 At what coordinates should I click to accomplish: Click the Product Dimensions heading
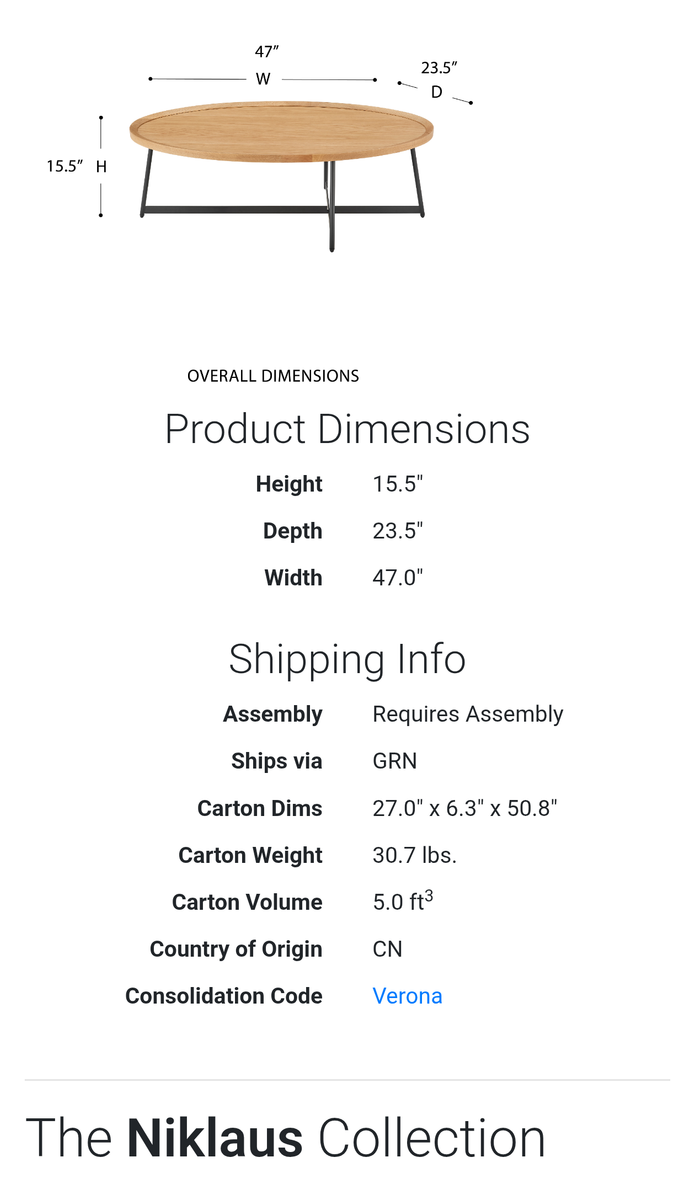pyautogui.click(x=347, y=429)
